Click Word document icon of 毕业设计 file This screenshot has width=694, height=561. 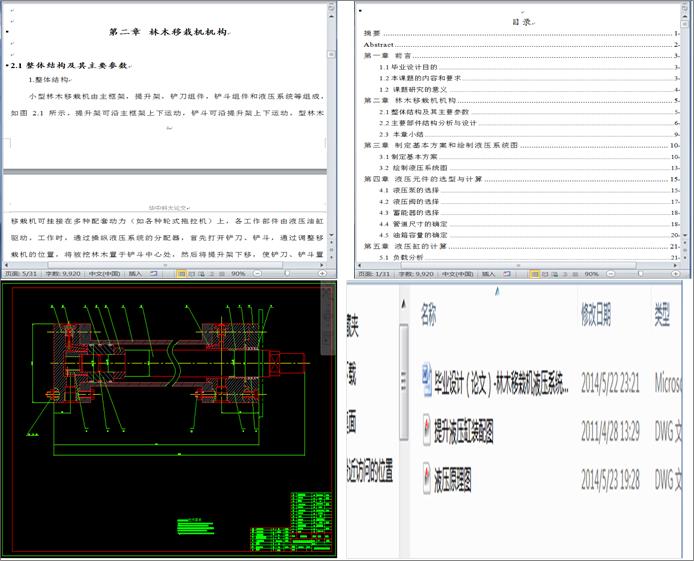[x=427, y=379]
